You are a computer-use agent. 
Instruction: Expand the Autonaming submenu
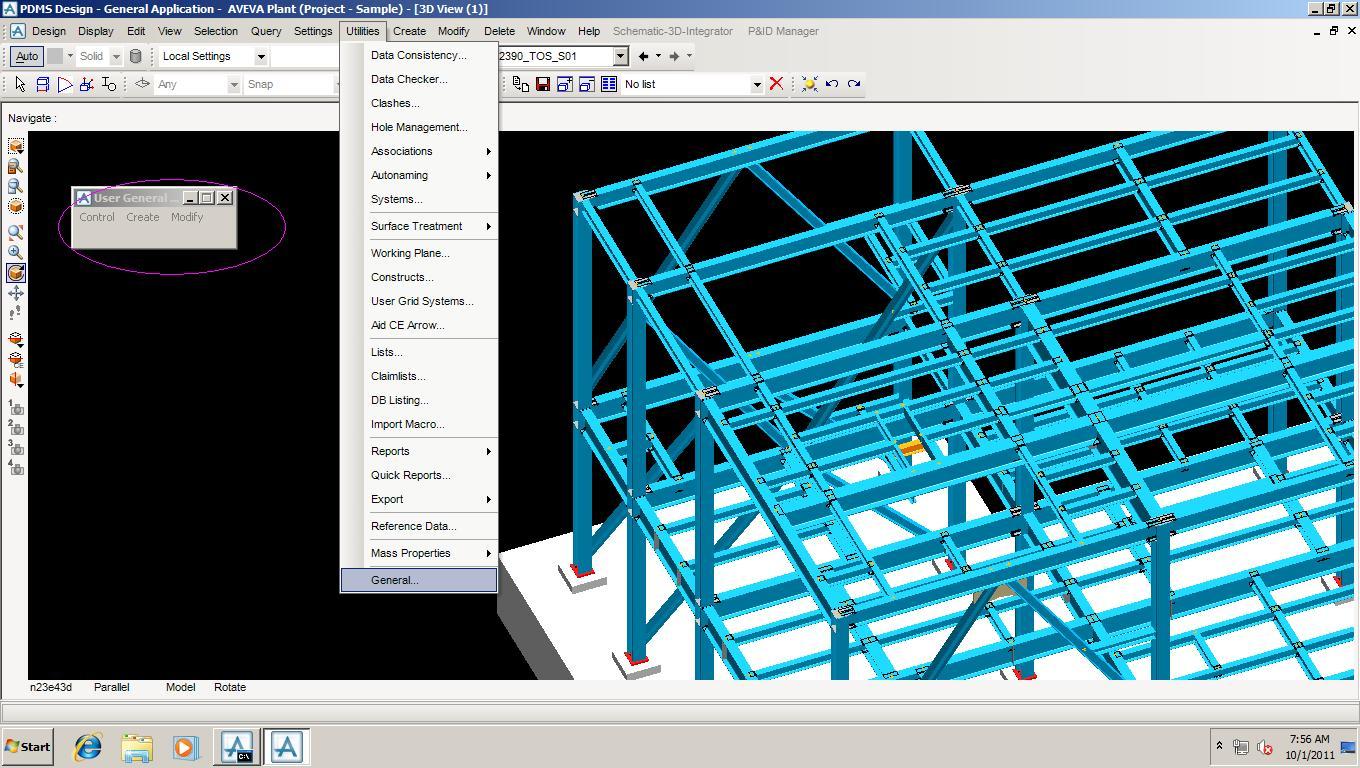point(419,175)
